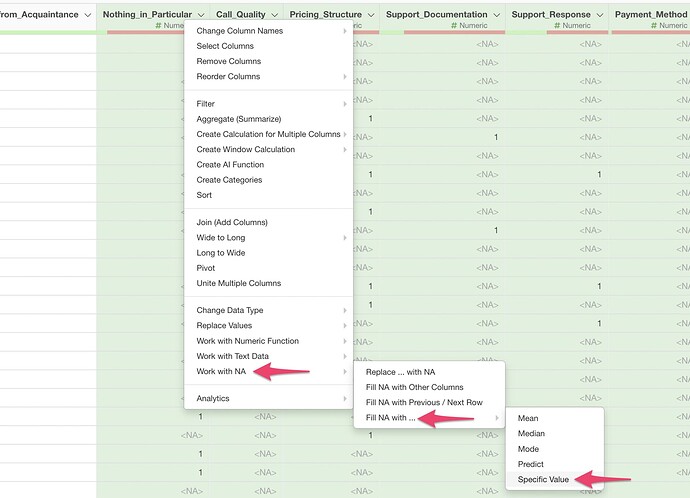Expand the Pricing_Structure column menu arrow
Screen dimensions: 690x498
pyautogui.click(x=369, y=15)
